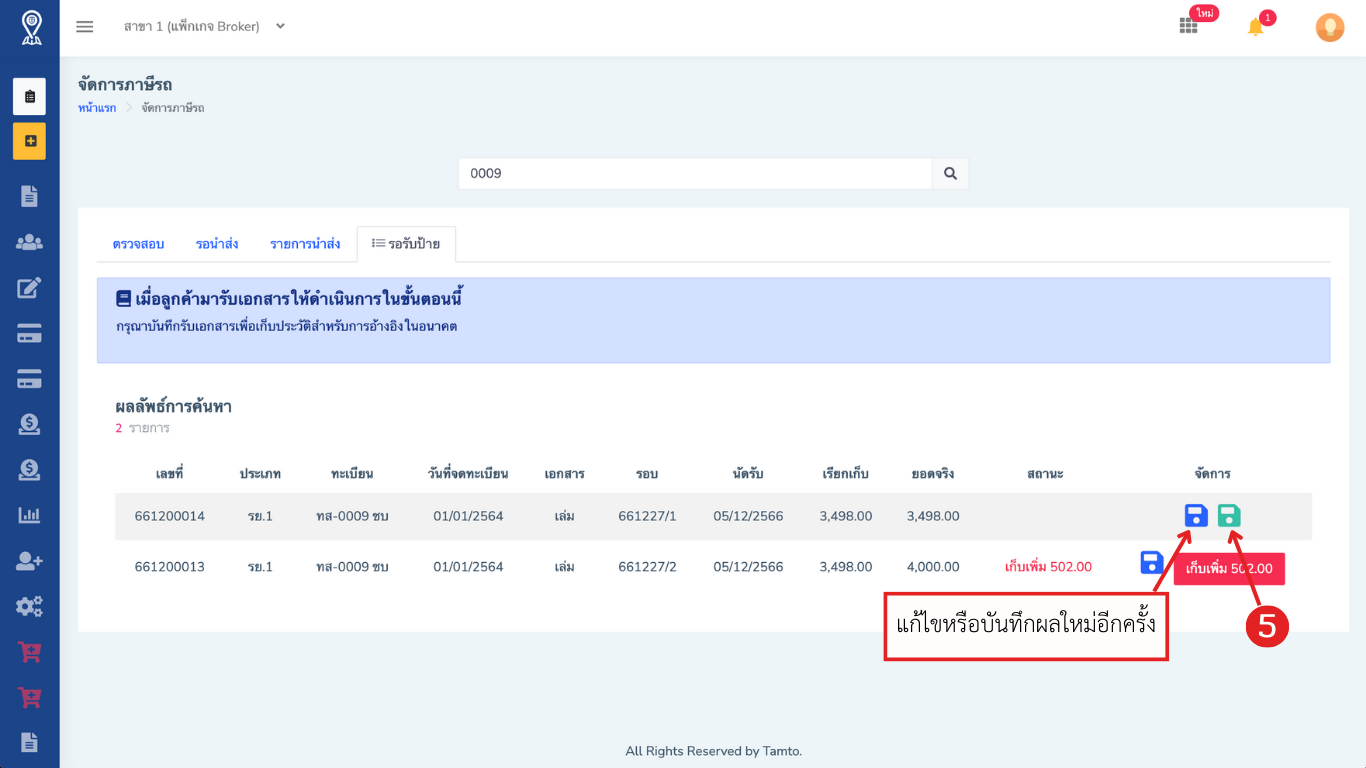Open the document icon below the yellow plus
The width and height of the screenshot is (1366, 768).
29,196
